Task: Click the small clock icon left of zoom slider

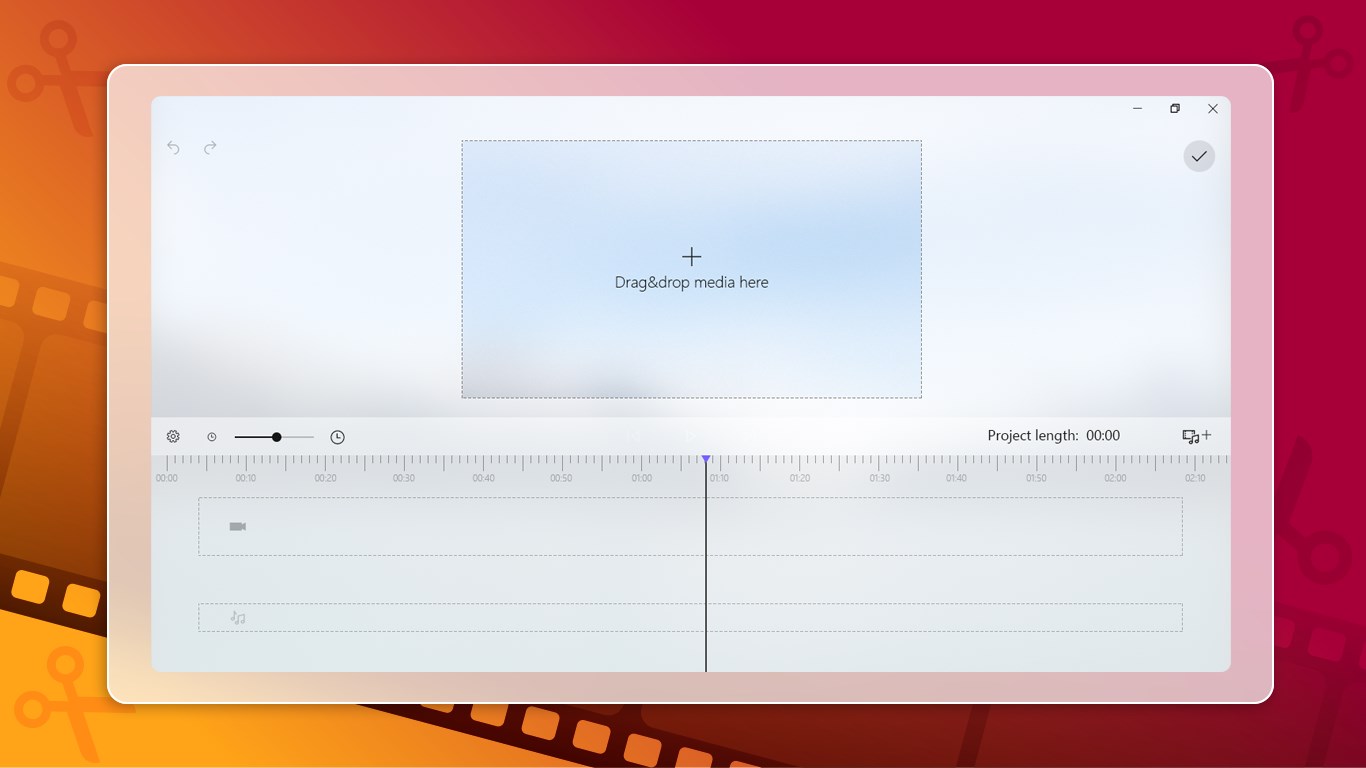Action: [x=211, y=436]
